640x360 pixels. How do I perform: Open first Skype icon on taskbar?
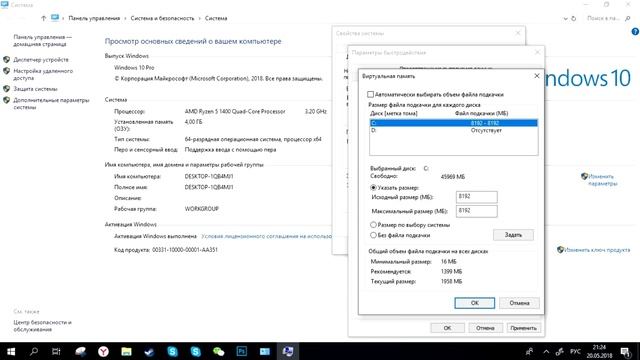pyautogui.click(x=172, y=351)
